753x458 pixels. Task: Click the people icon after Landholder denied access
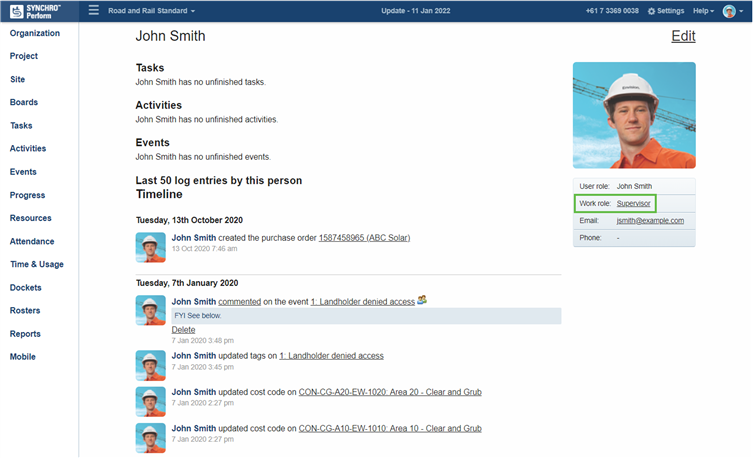(x=422, y=300)
